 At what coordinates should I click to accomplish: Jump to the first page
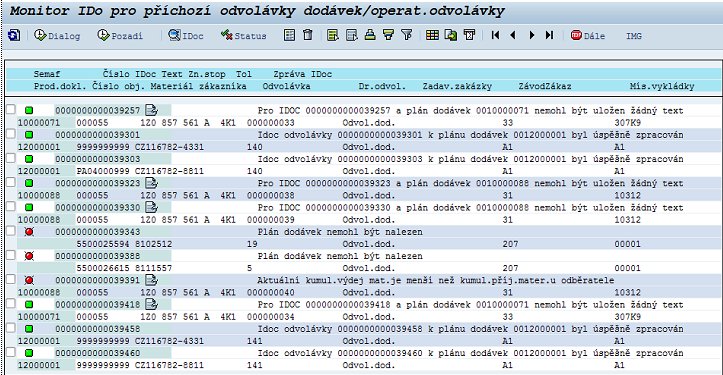[x=495, y=35]
